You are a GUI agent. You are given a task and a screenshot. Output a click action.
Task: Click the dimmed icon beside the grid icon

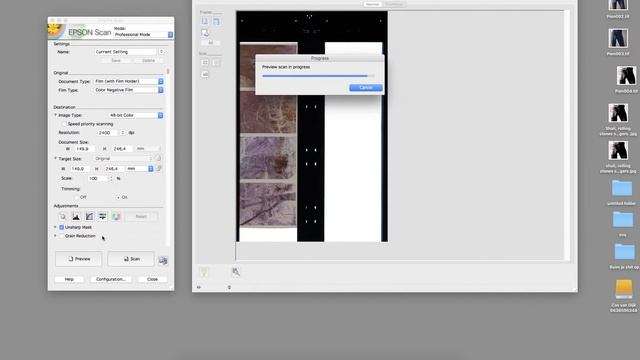click(x=216, y=62)
